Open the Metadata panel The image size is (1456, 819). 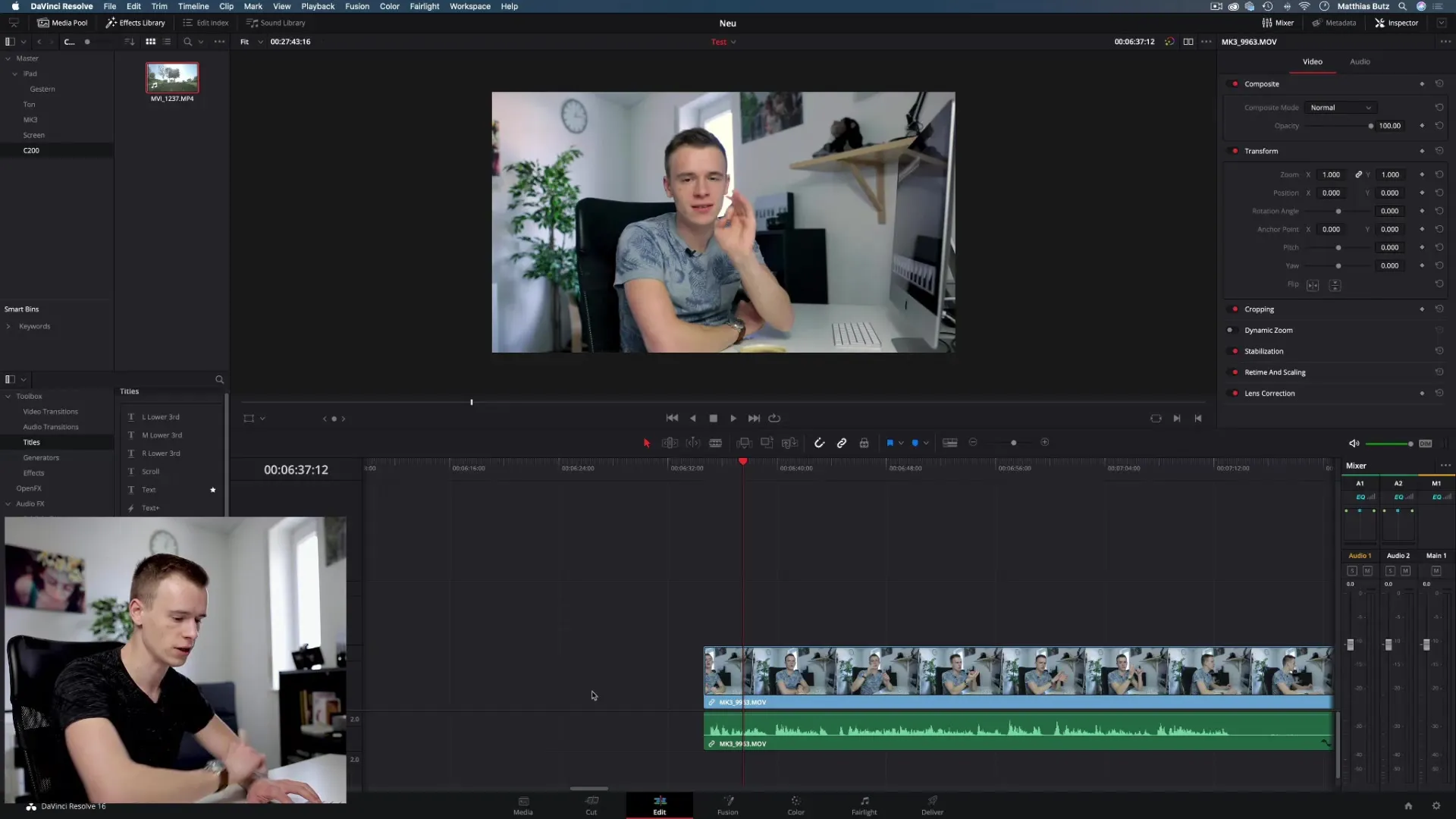click(1334, 23)
